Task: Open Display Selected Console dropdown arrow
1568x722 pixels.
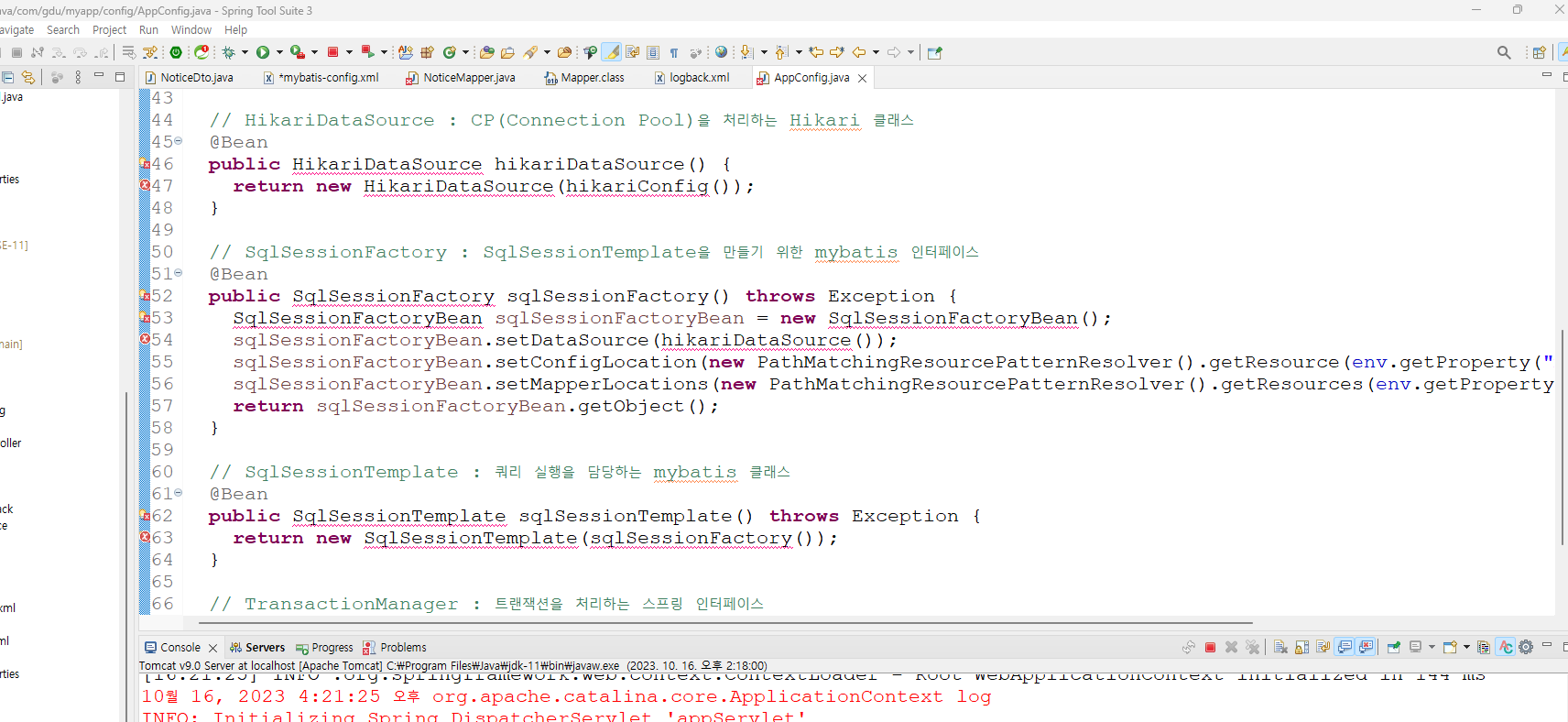Action: pos(1432,647)
